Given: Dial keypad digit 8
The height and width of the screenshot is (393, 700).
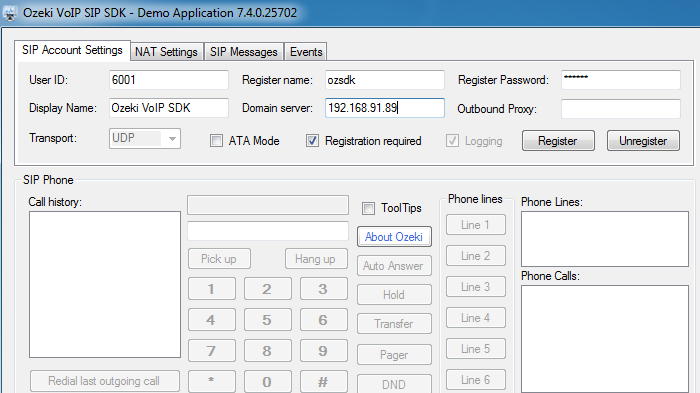Looking at the screenshot, I should click(267, 351).
